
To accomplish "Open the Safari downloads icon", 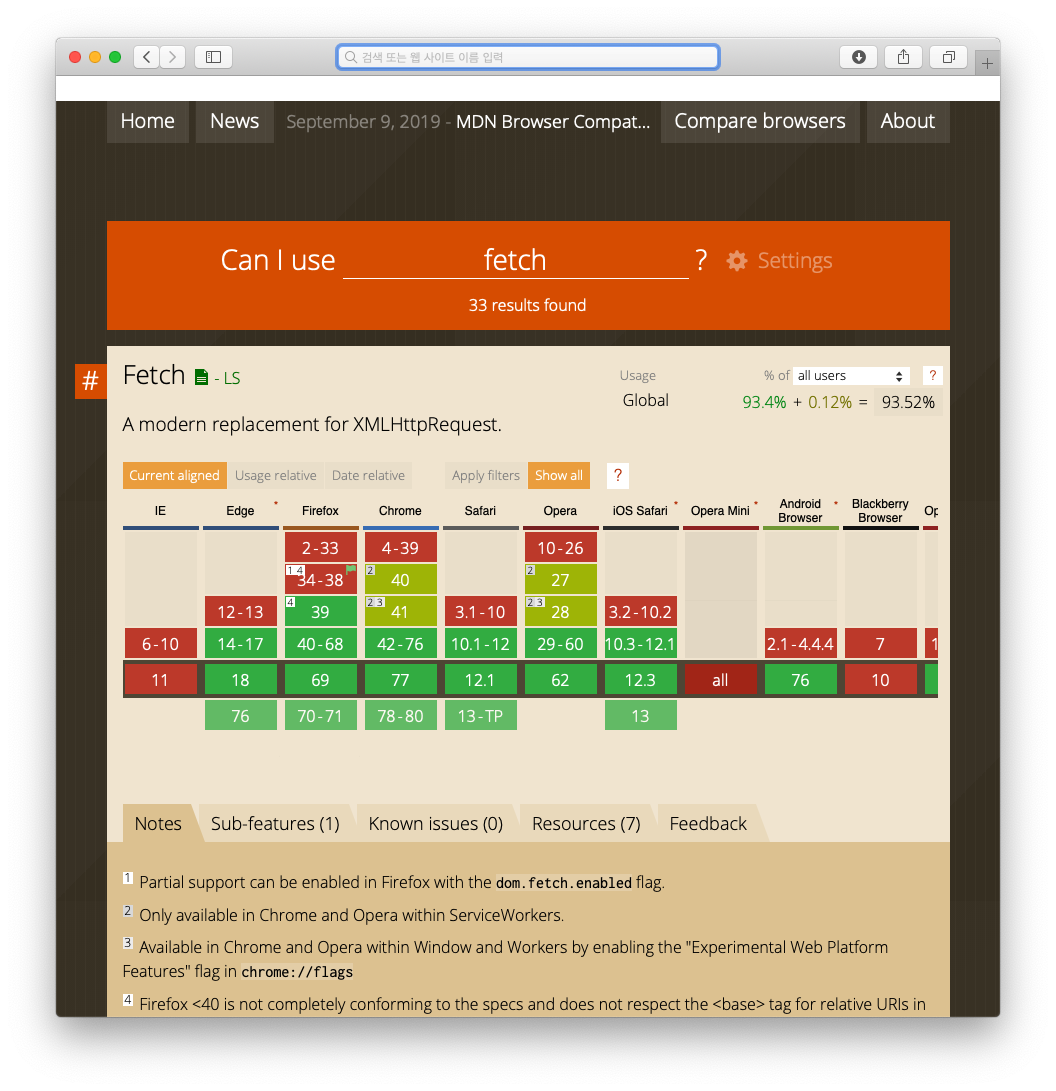I will click(x=858, y=57).
